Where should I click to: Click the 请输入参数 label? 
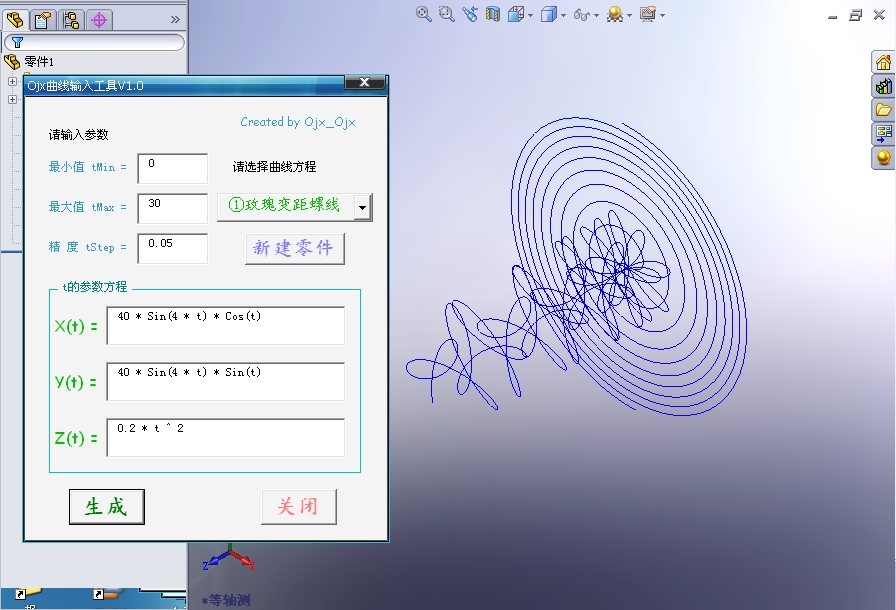coord(78,135)
